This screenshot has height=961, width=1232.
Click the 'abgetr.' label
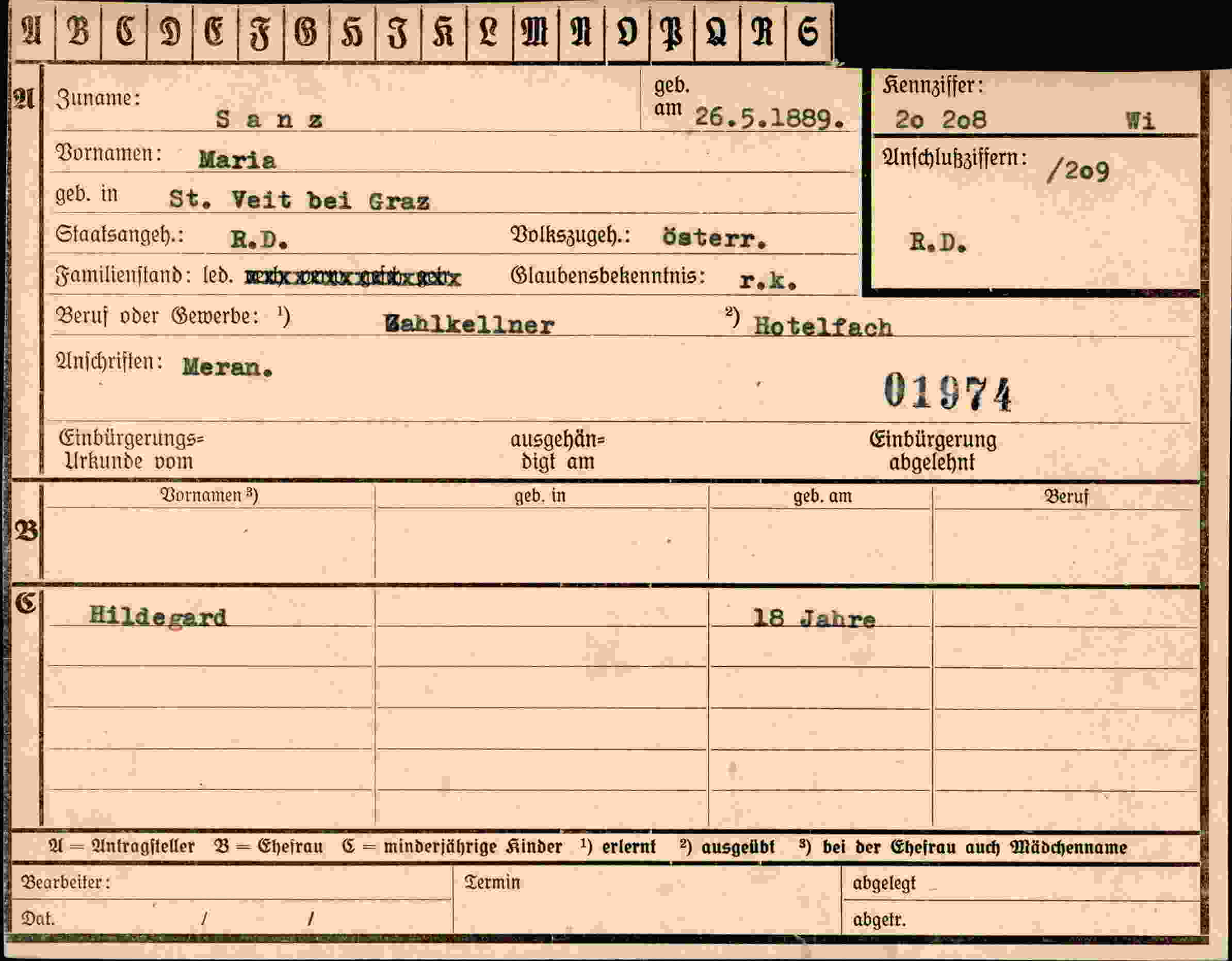[x=879, y=920]
